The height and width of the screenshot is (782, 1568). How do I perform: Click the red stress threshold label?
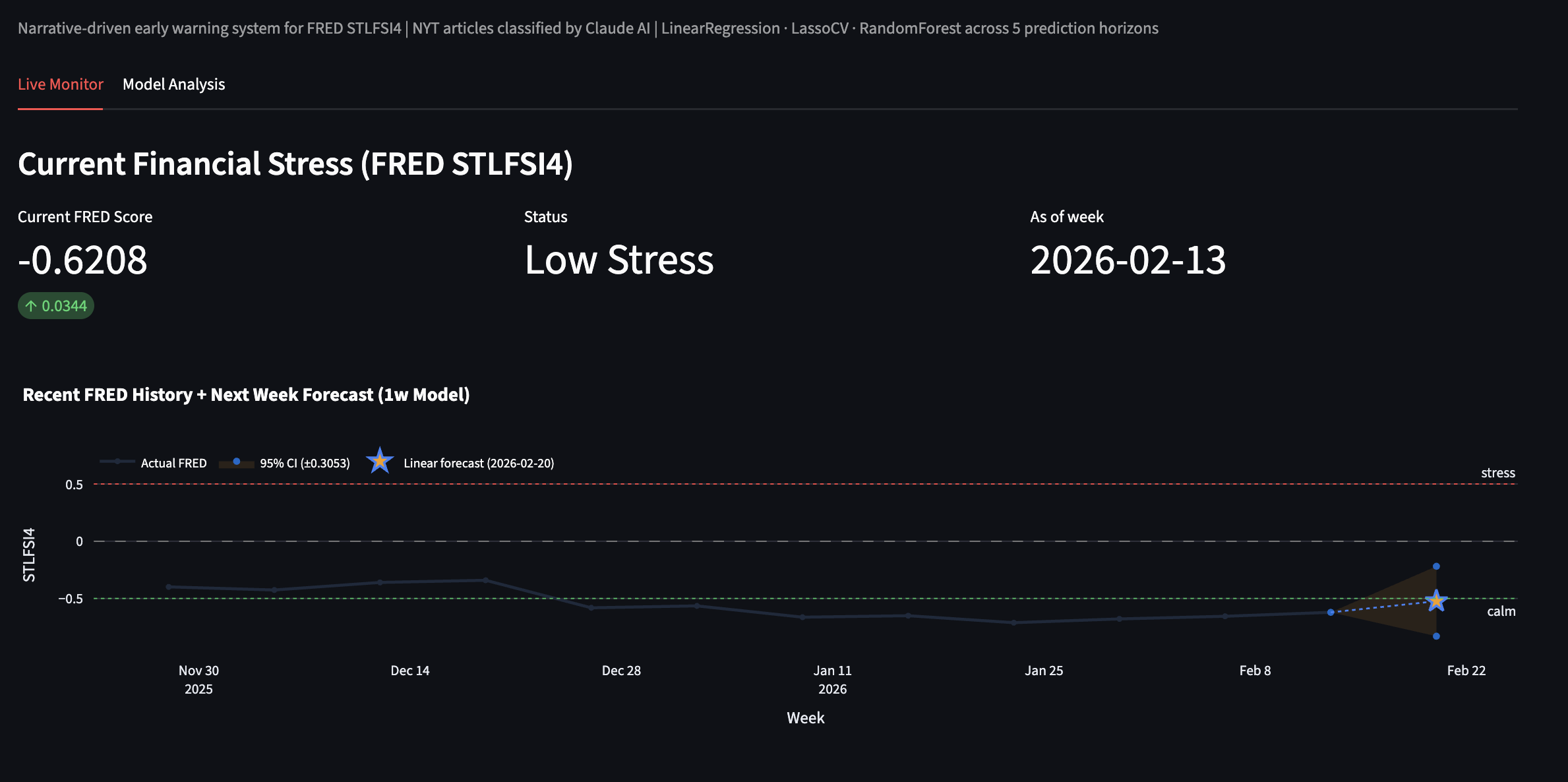coord(1497,473)
